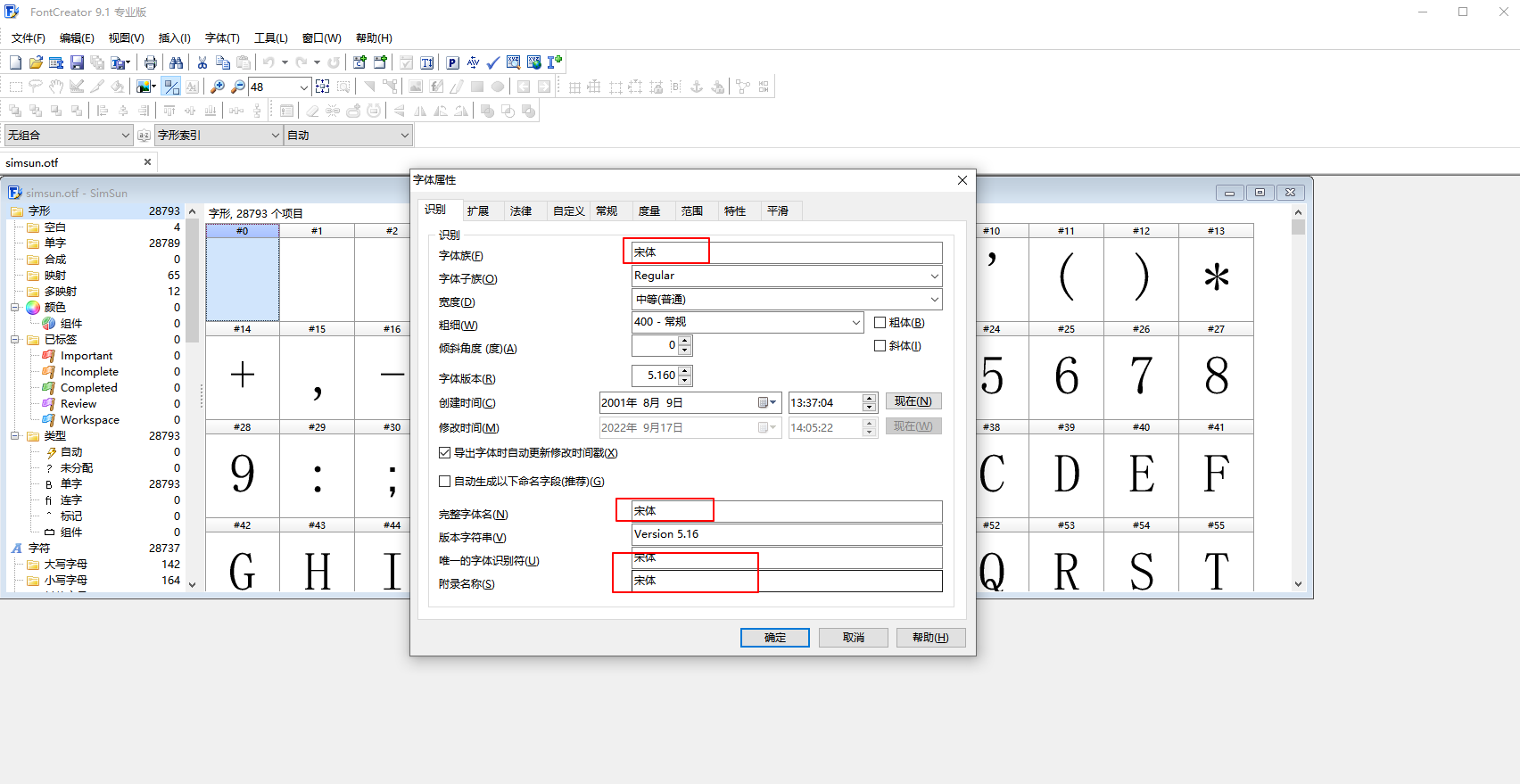Viewport: 1520px width, 784px height.
Task: Click the Undo arrow icon
Action: coord(268,62)
